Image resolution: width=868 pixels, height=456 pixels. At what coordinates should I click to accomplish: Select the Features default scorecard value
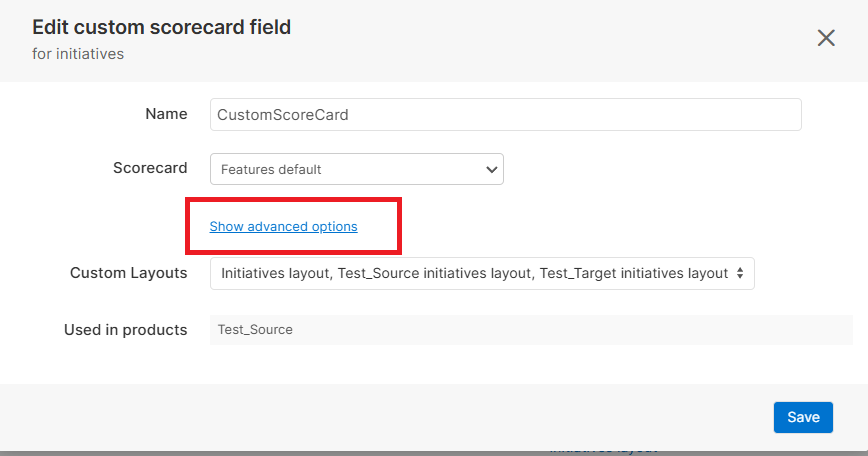tap(271, 169)
